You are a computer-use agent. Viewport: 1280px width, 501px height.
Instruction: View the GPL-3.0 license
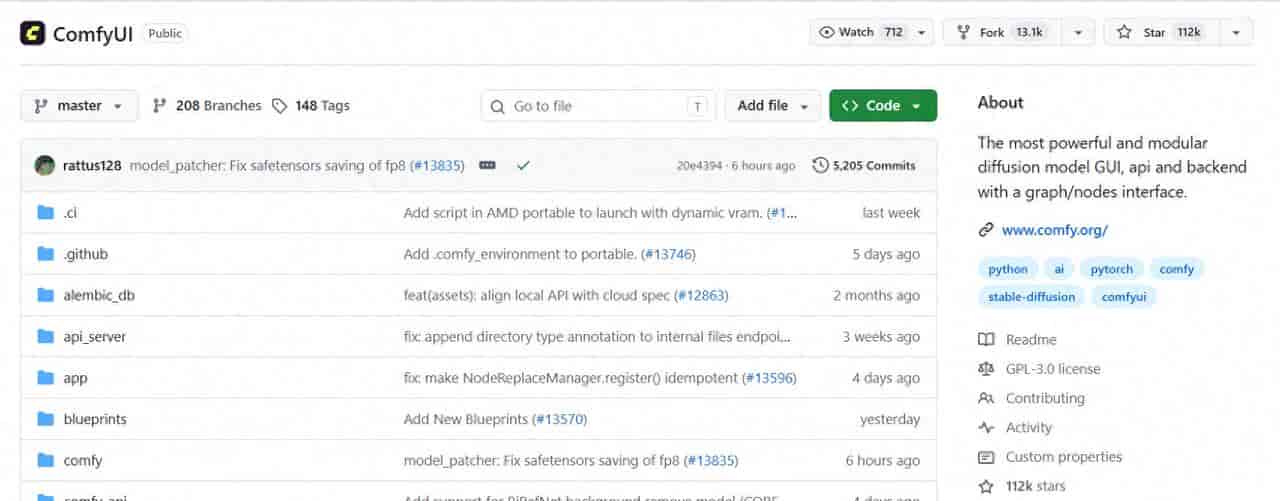[x=1040, y=369]
